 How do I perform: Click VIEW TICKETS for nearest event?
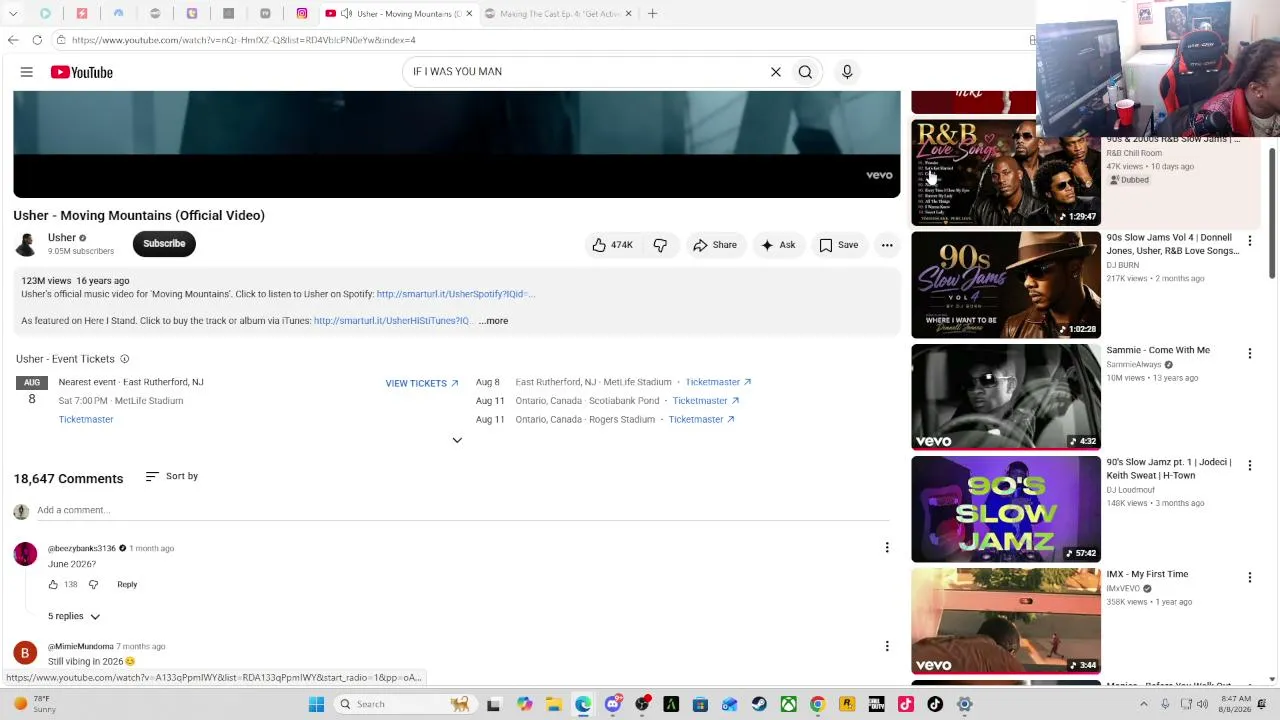click(x=422, y=383)
